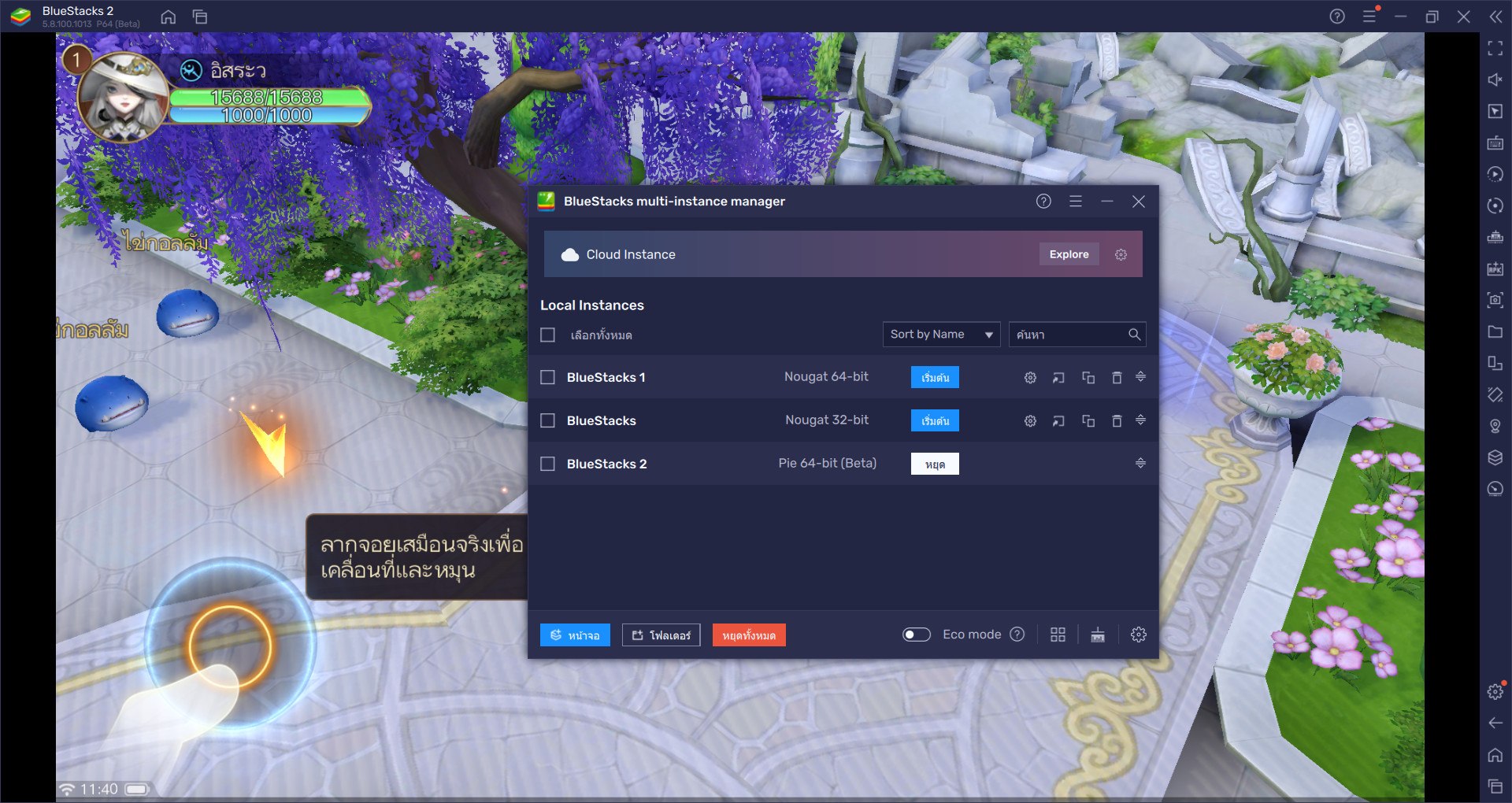Open Cloud Instance settings gear
Viewport: 1512px width, 803px height.
pyautogui.click(x=1121, y=254)
